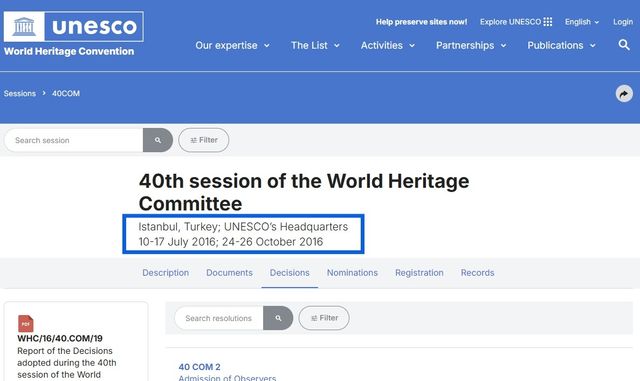Image resolution: width=640 pixels, height=381 pixels.
Task: Click Help preserve sites now link
Action: pos(421,22)
